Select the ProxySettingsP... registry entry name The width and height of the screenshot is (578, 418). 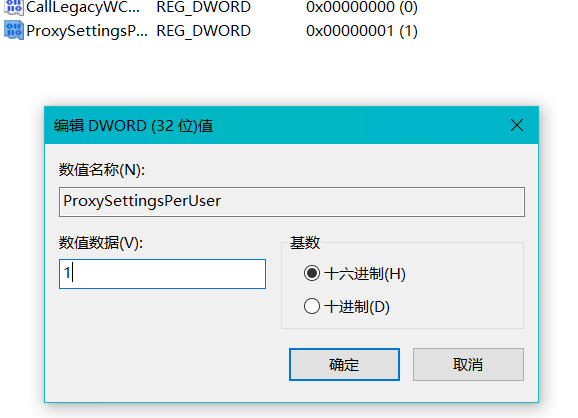click(x=87, y=31)
